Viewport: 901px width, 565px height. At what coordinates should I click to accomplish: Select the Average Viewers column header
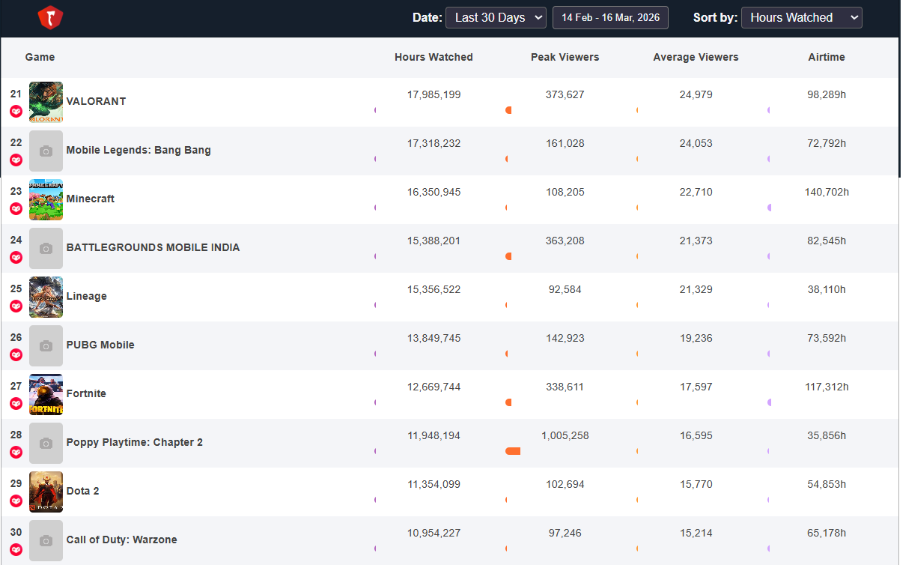(x=695, y=58)
